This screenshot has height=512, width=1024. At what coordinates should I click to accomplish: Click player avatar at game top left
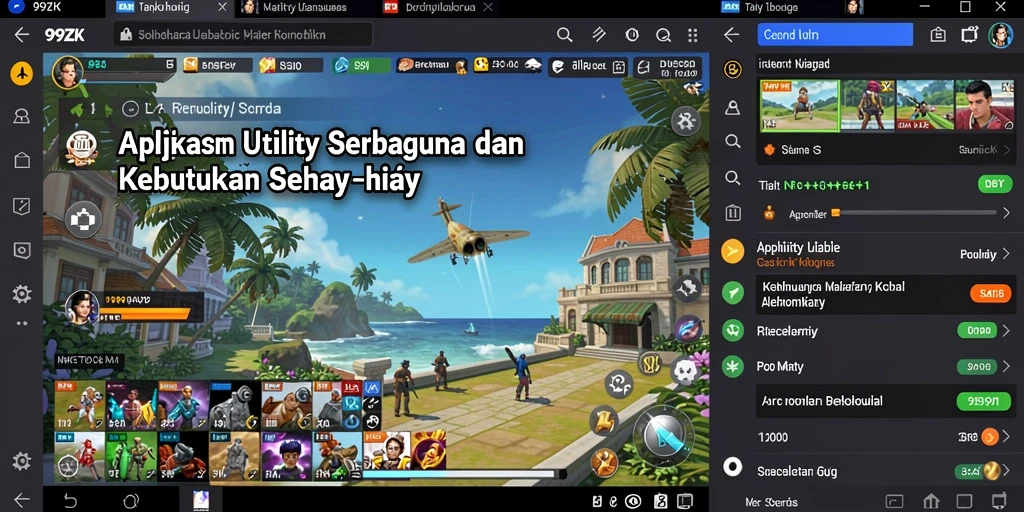tap(67, 72)
